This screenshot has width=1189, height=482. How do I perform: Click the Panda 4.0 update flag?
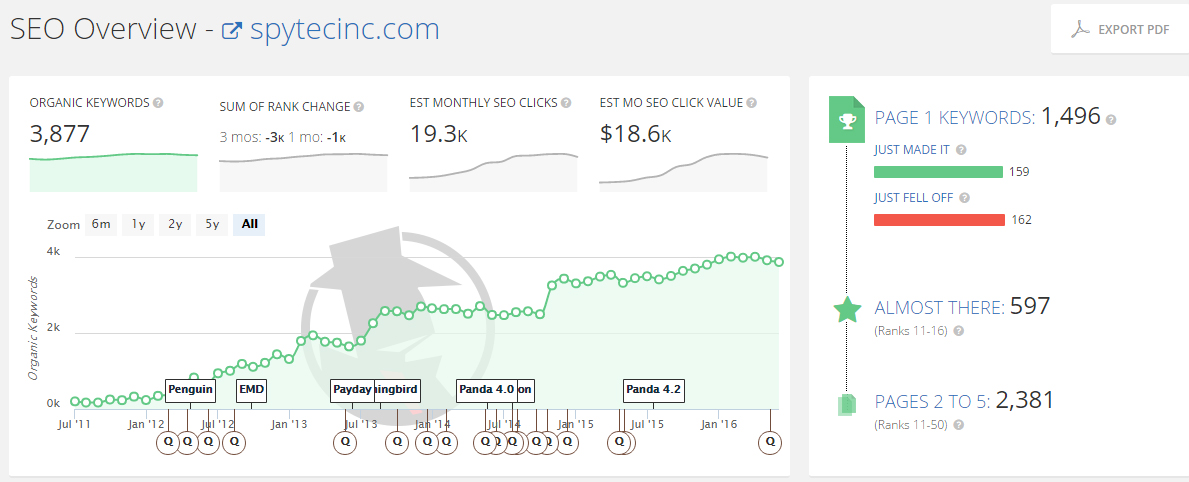pos(486,390)
